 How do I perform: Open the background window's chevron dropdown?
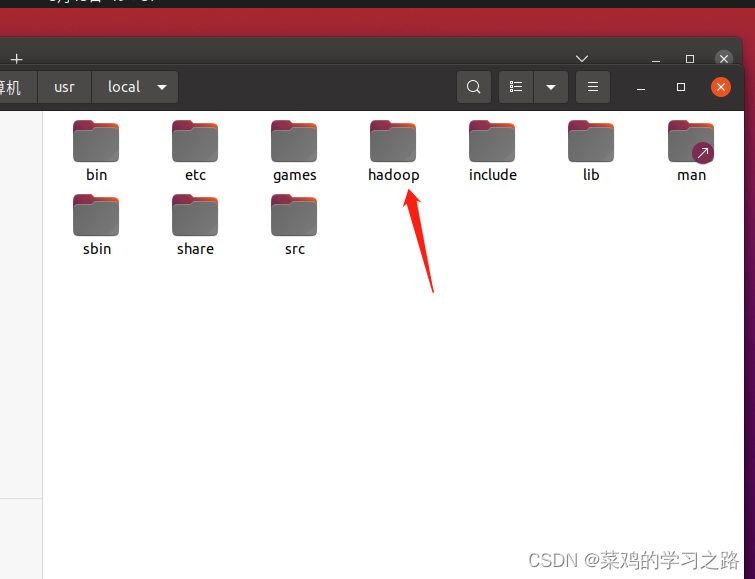(x=582, y=59)
